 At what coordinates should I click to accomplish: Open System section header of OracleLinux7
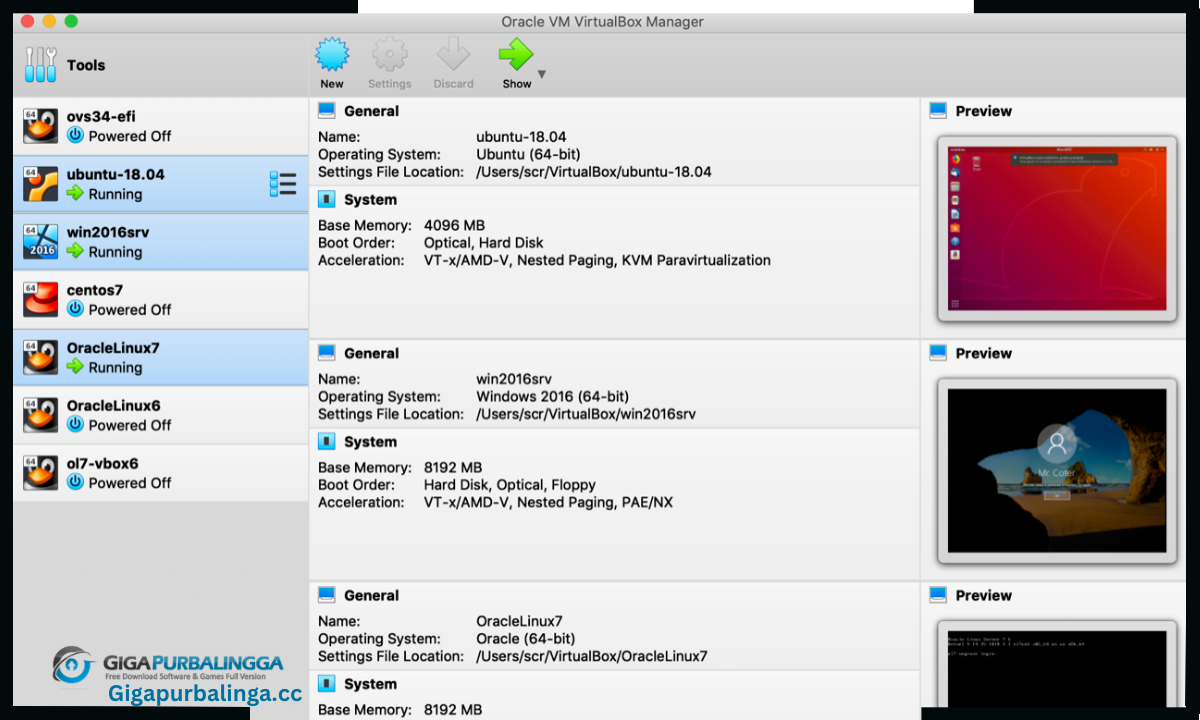coord(370,683)
